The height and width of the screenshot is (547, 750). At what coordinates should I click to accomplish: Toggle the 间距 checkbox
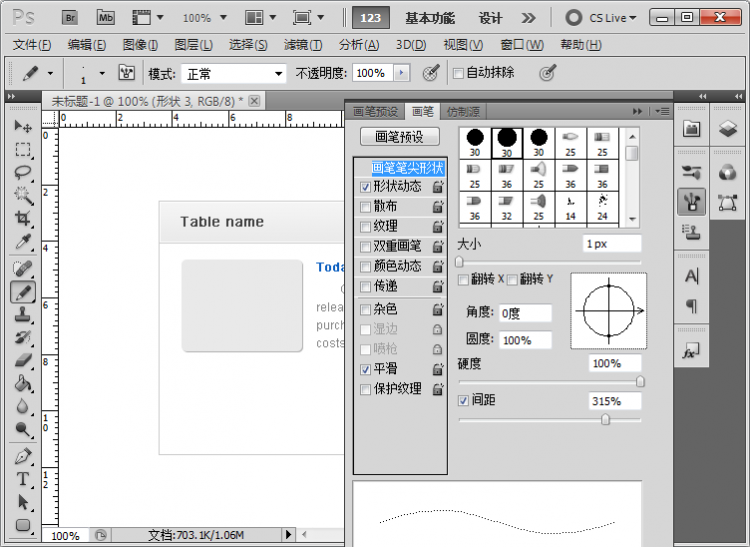463,400
